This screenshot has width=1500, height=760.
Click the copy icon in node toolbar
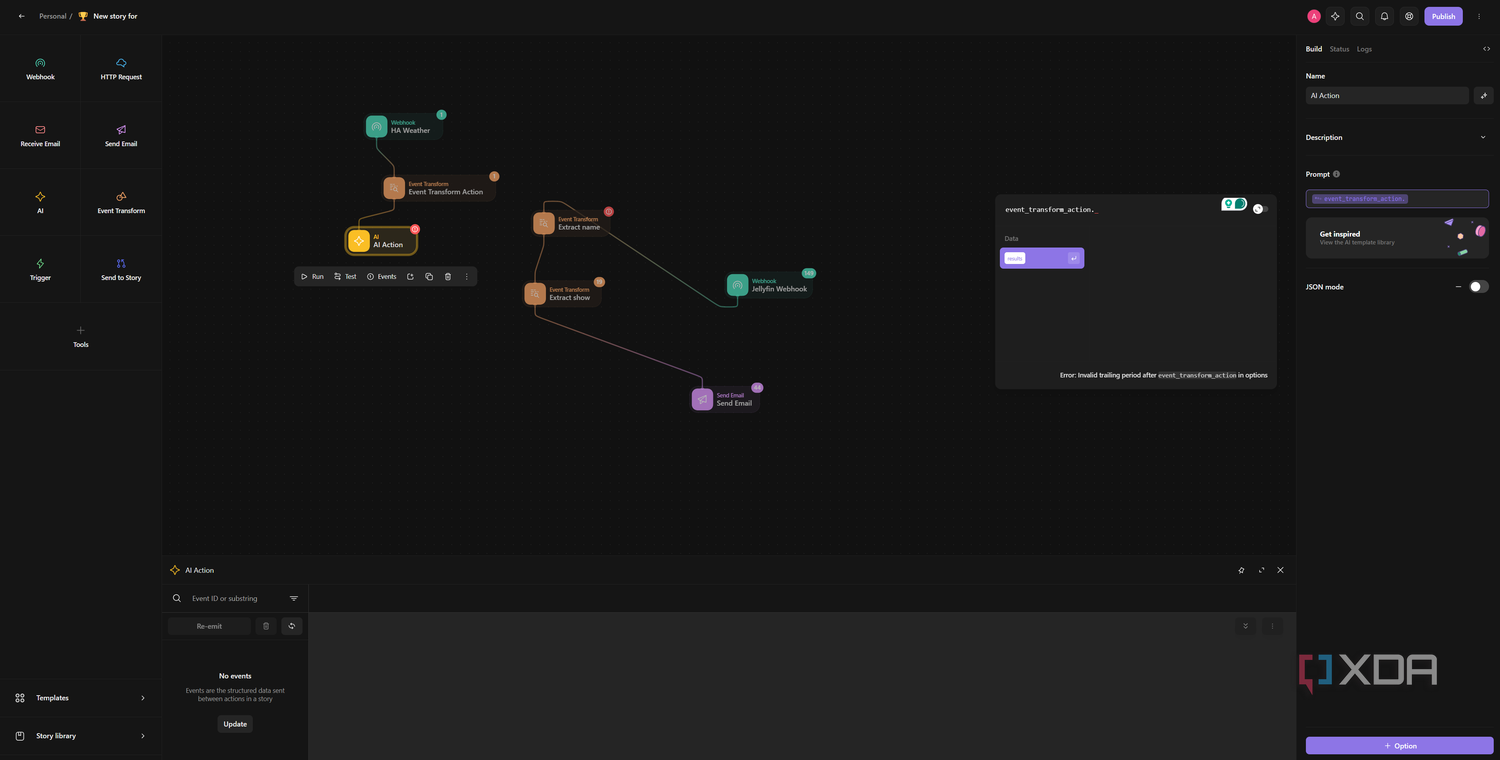[x=429, y=276]
